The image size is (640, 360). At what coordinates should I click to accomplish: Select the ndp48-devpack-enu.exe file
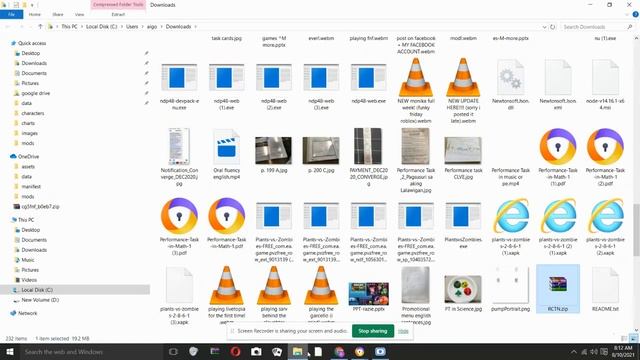coord(179,86)
